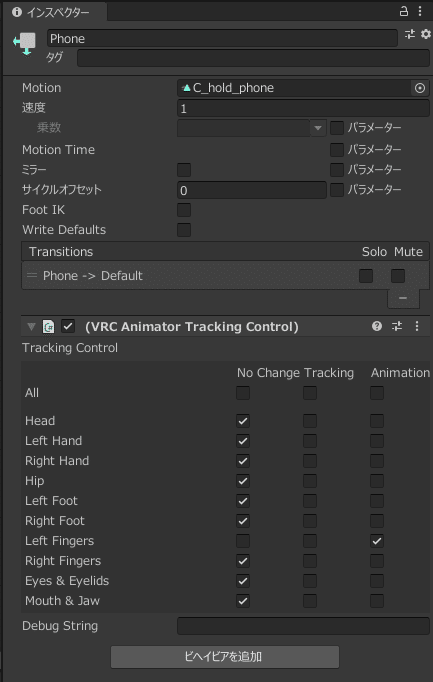The width and height of the screenshot is (433, 682).
Task: Remove transition with the minus button
Action: click(403, 298)
